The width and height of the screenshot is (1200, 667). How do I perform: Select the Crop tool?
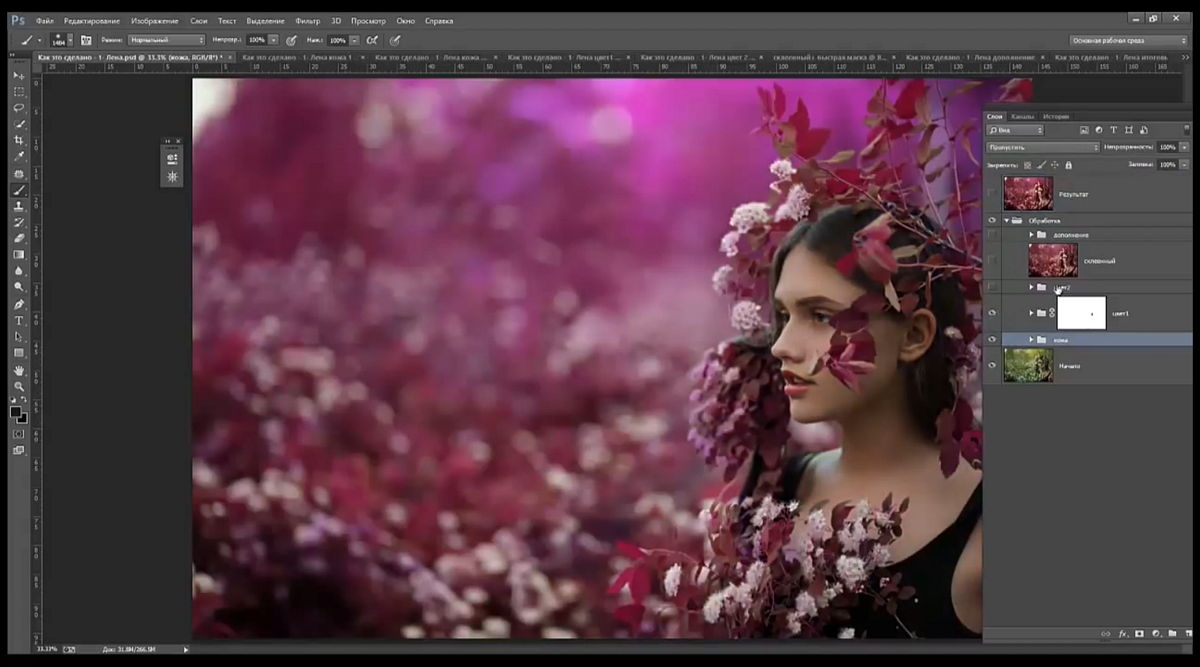pyautogui.click(x=18, y=140)
